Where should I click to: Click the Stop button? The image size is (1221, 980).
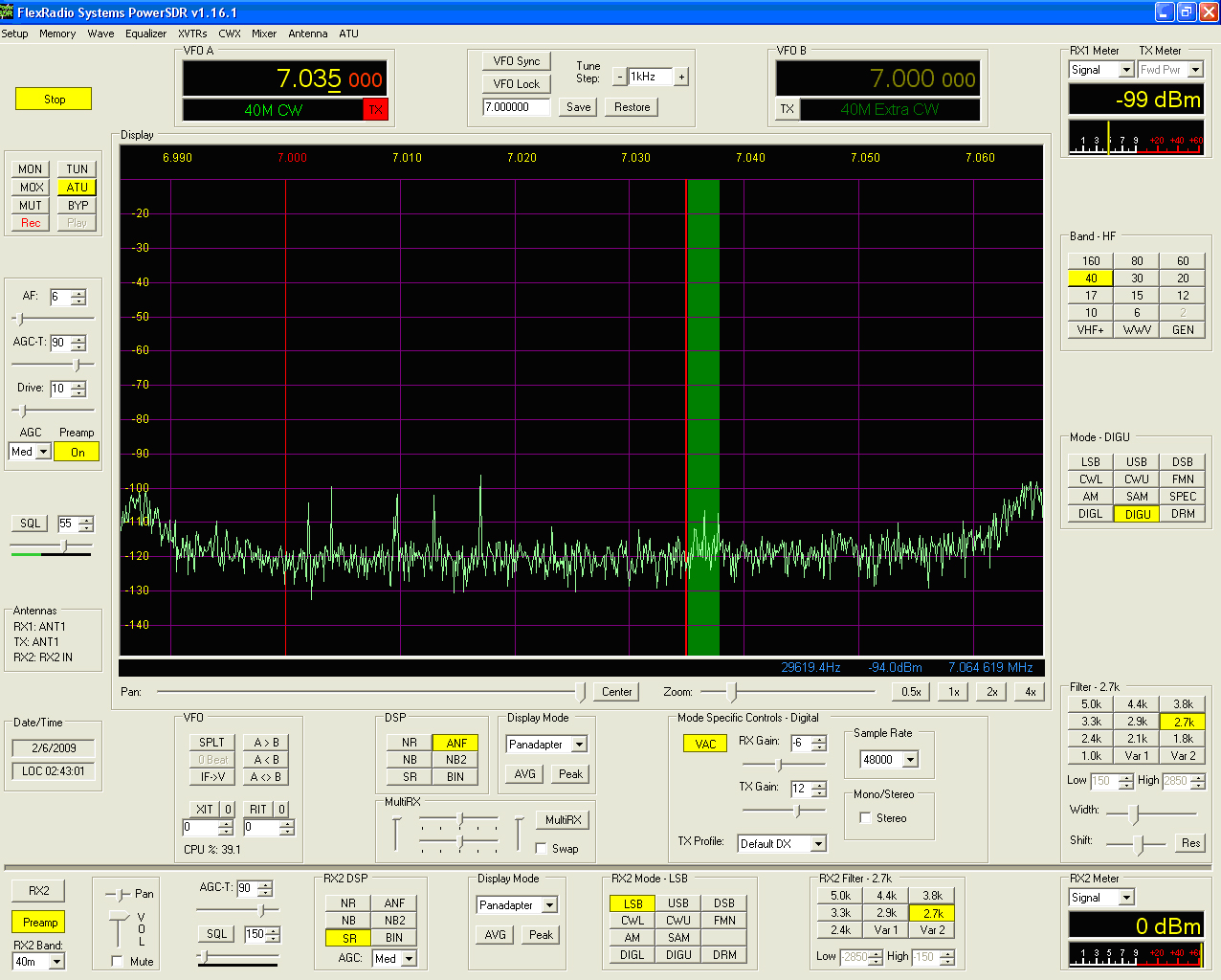[x=54, y=99]
